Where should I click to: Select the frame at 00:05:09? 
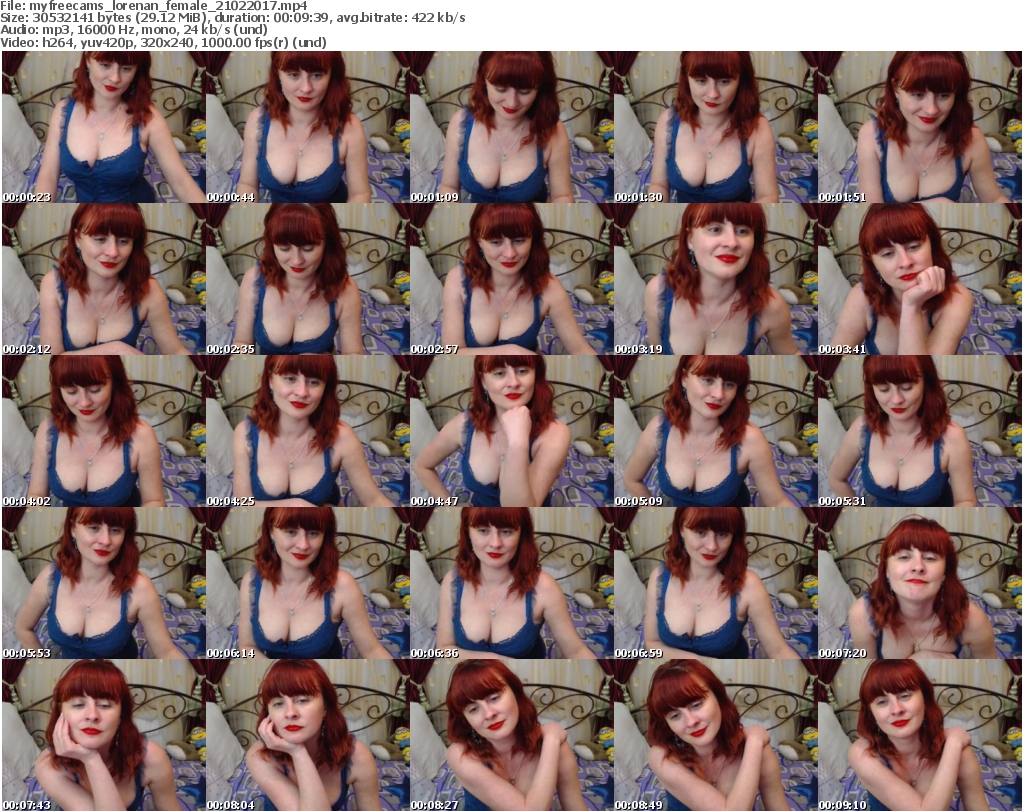click(715, 432)
